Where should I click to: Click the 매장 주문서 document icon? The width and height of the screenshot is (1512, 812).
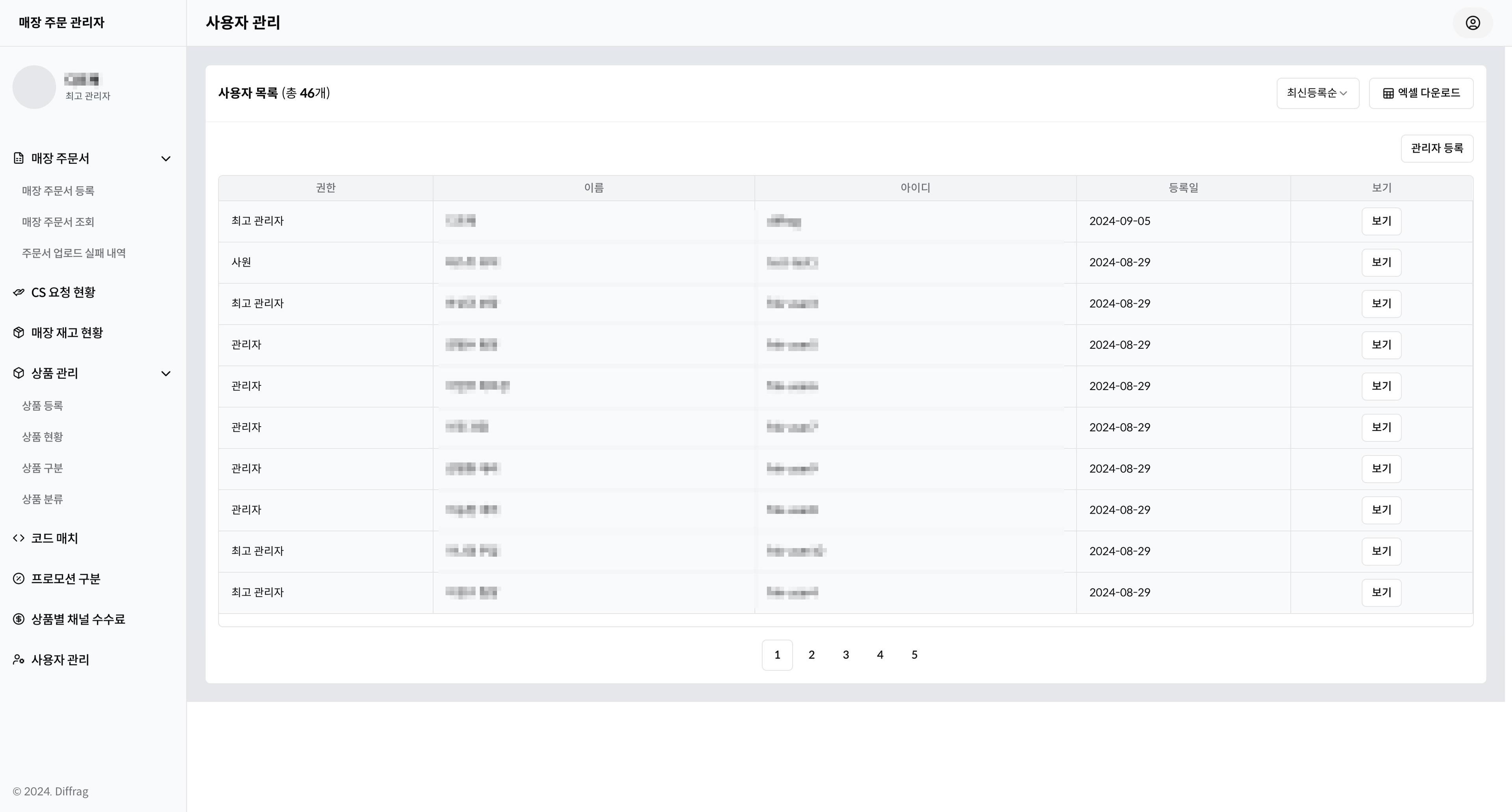click(x=19, y=158)
